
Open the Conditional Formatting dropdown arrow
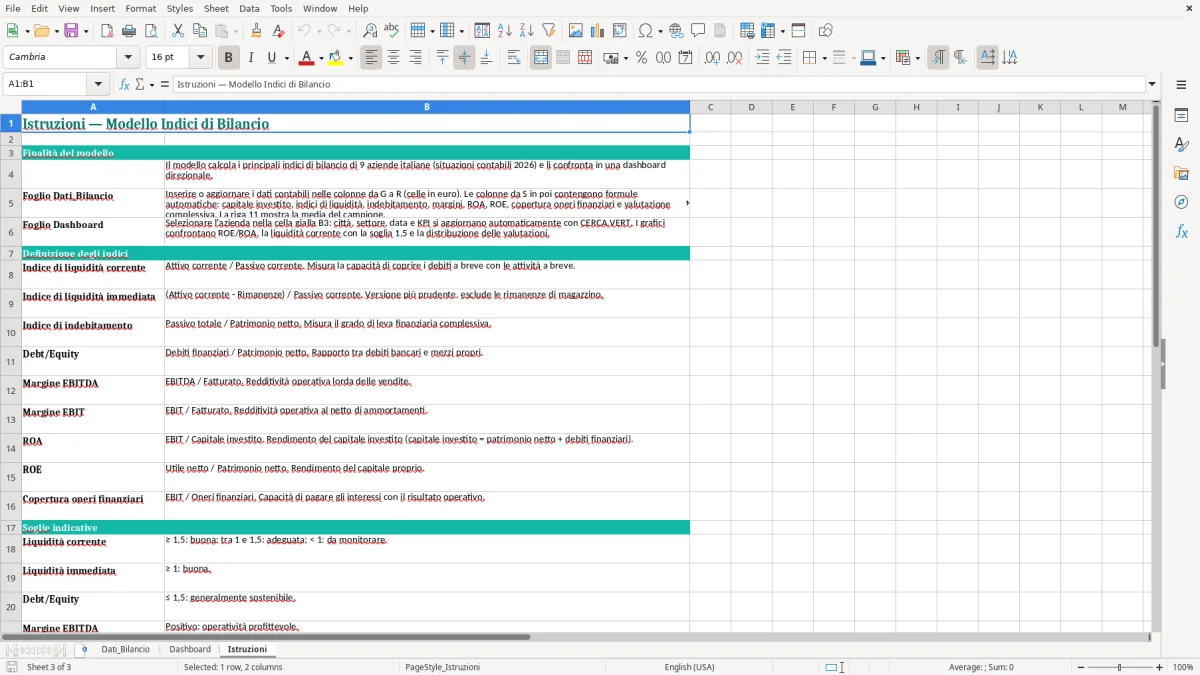(x=917, y=58)
